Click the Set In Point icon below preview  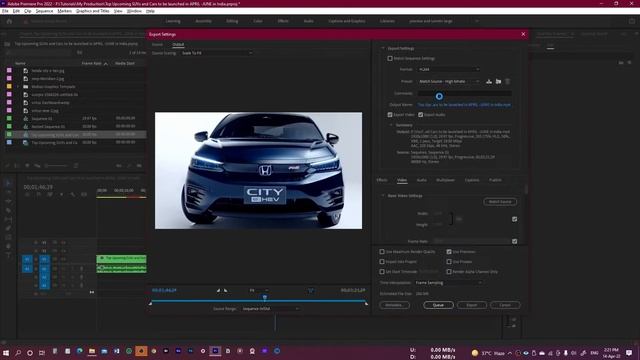coord(218,291)
